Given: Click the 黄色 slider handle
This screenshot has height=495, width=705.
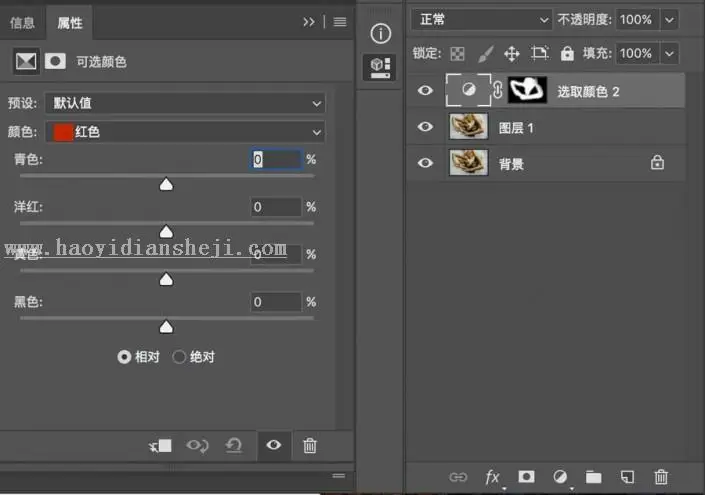Looking at the screenshot, I should [166, 279].
